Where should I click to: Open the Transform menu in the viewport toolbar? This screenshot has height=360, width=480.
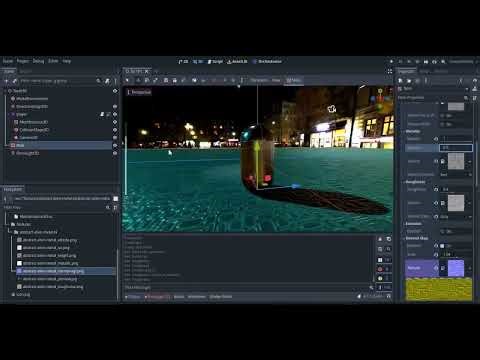coord(259,80)
